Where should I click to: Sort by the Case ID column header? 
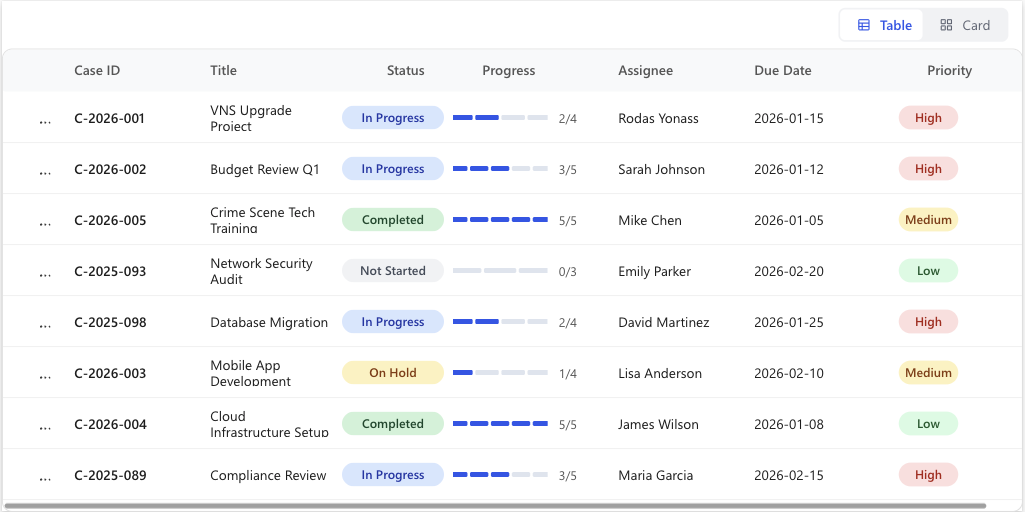coord(97,71)
